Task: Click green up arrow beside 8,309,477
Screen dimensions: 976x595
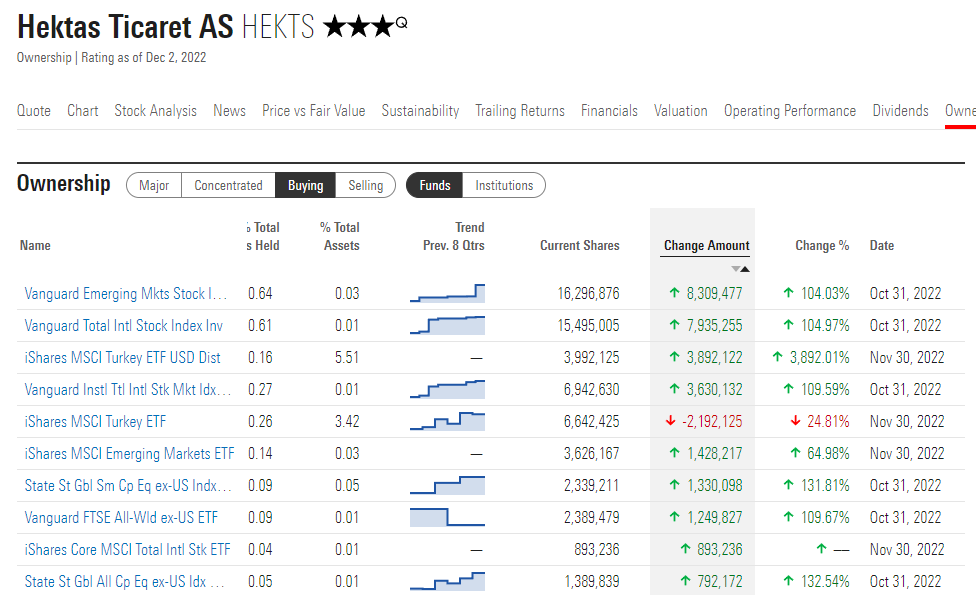Action: pos(674,293)
